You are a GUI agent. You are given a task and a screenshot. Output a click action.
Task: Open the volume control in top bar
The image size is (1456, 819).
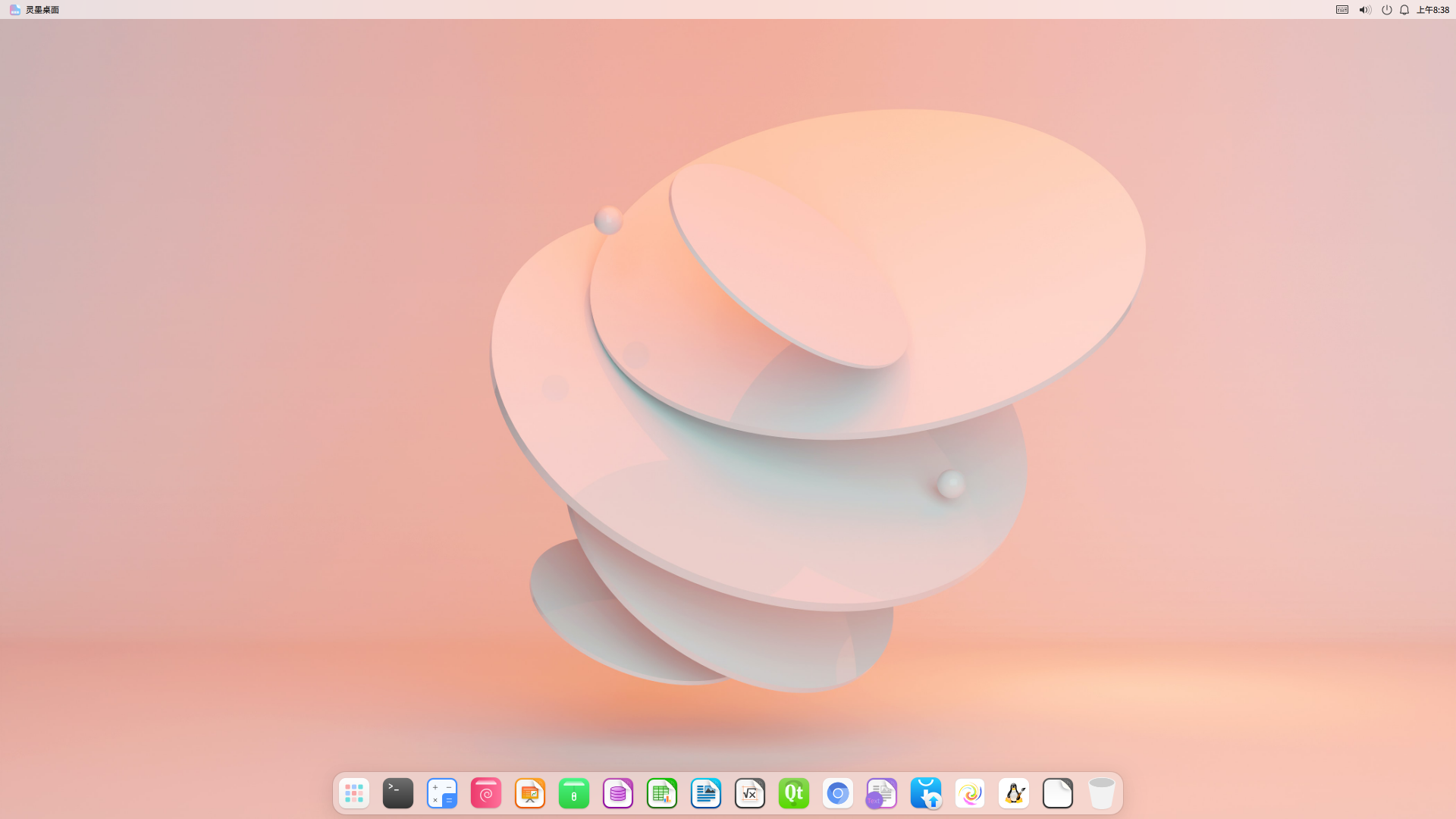click(1364, 10)
